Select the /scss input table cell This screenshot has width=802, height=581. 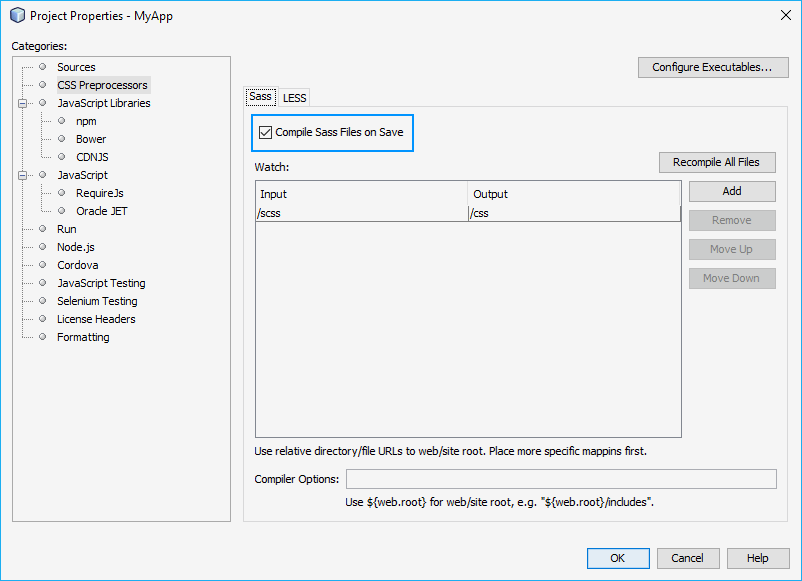(360, 213)
